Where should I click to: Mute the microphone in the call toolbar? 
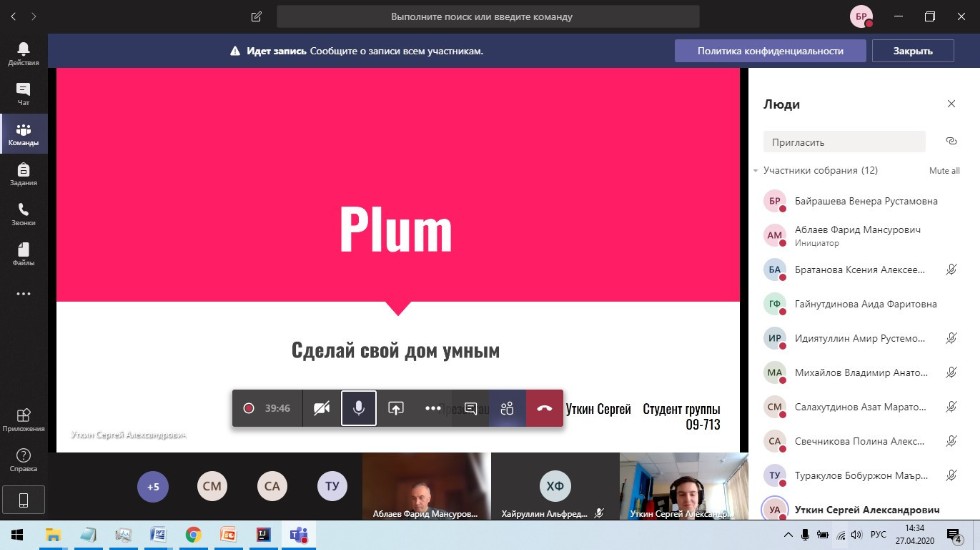click(x=359, y=408)
